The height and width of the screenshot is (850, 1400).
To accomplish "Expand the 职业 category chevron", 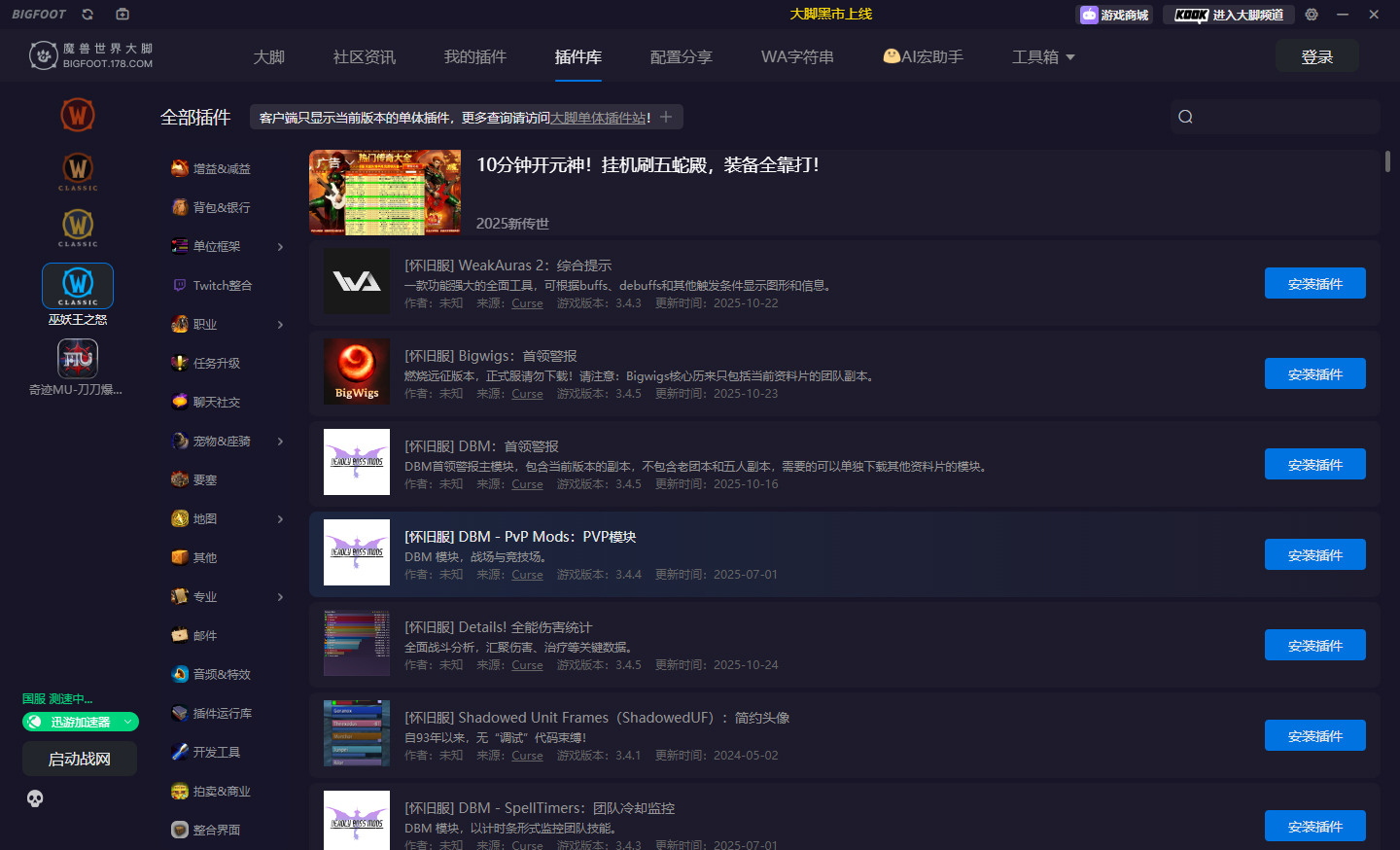I will [280, 325].
